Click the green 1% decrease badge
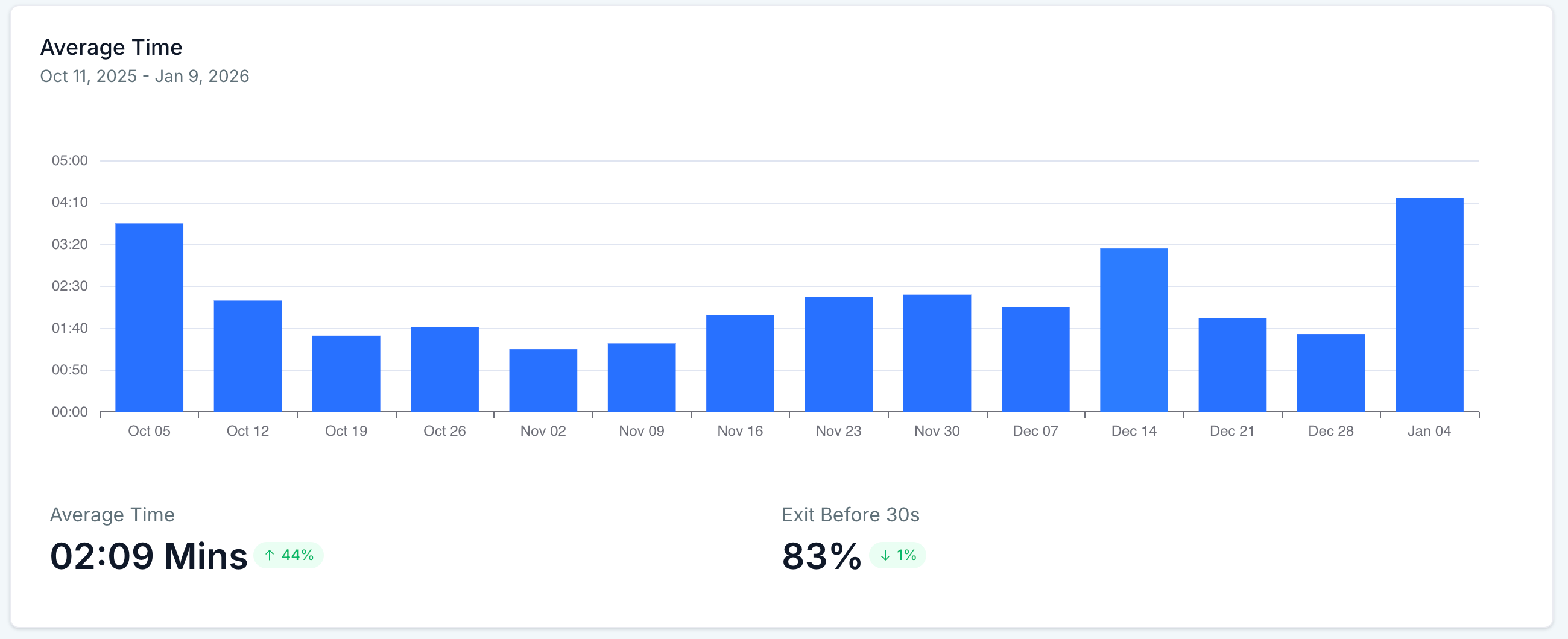 898,555
